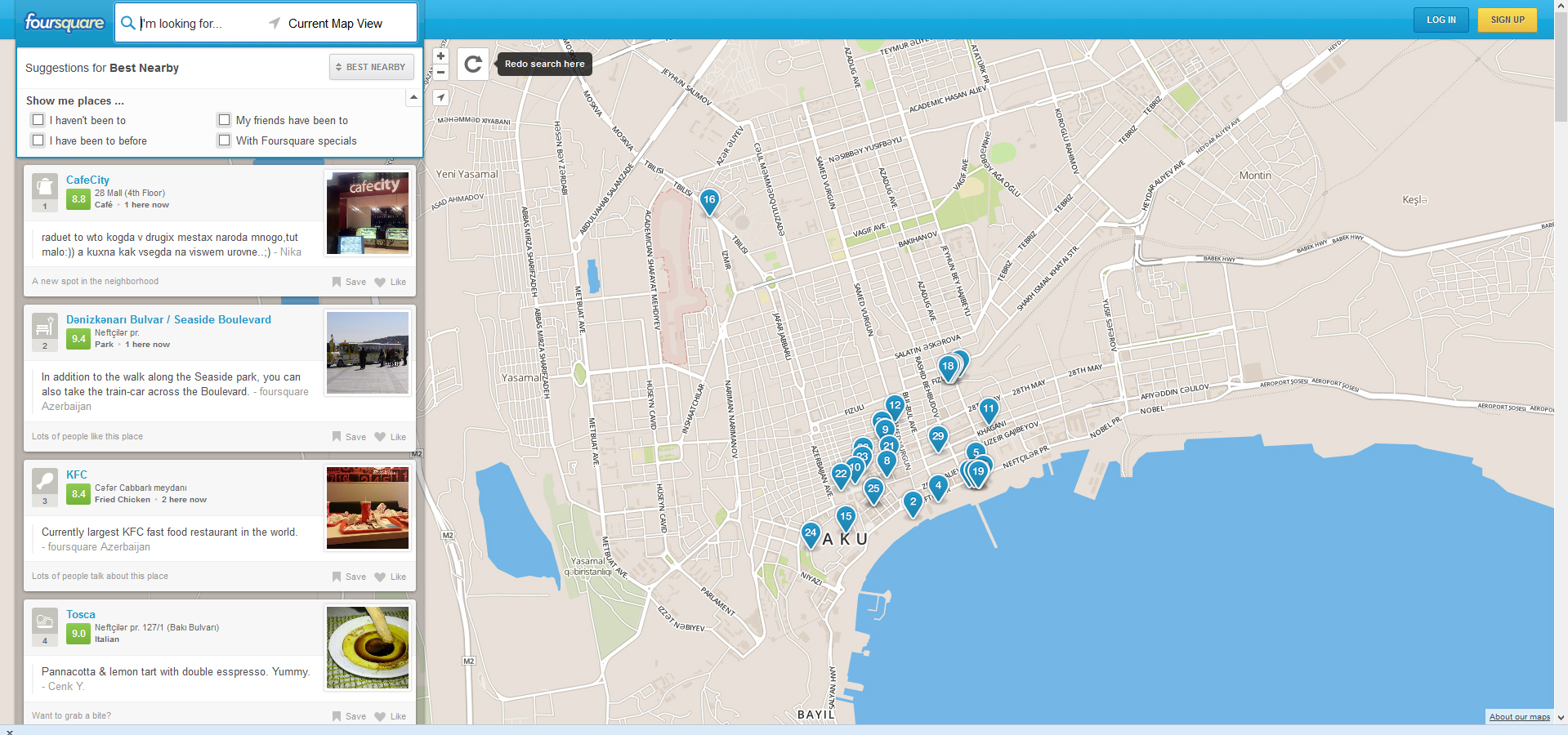The height and width of the screenshot is (735, 1568).
Task: Select map pin number 24
Action: tap(811, 534)
